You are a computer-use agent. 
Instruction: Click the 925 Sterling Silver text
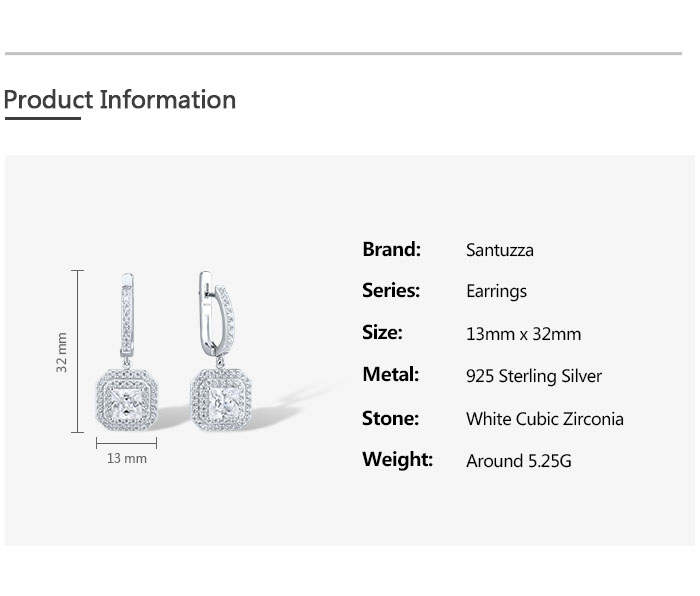pyautogui.click(x=534, y=376)
